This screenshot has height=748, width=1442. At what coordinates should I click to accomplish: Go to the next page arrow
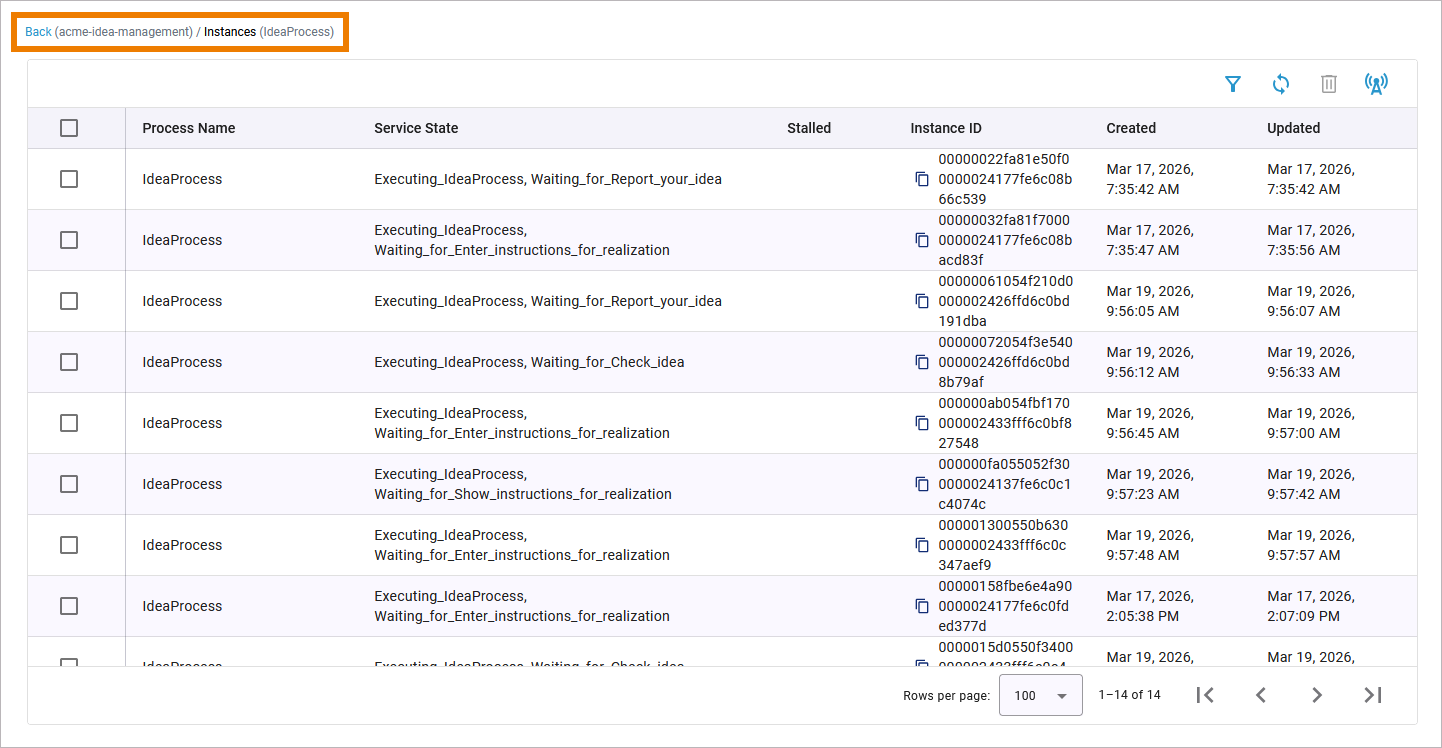click(1317, 695)
